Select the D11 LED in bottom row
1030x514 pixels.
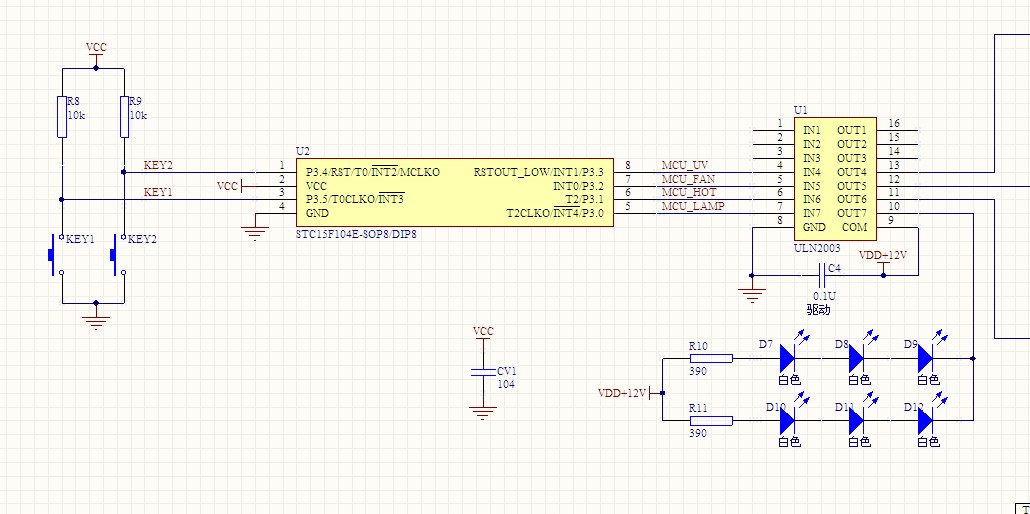[857, 421]
